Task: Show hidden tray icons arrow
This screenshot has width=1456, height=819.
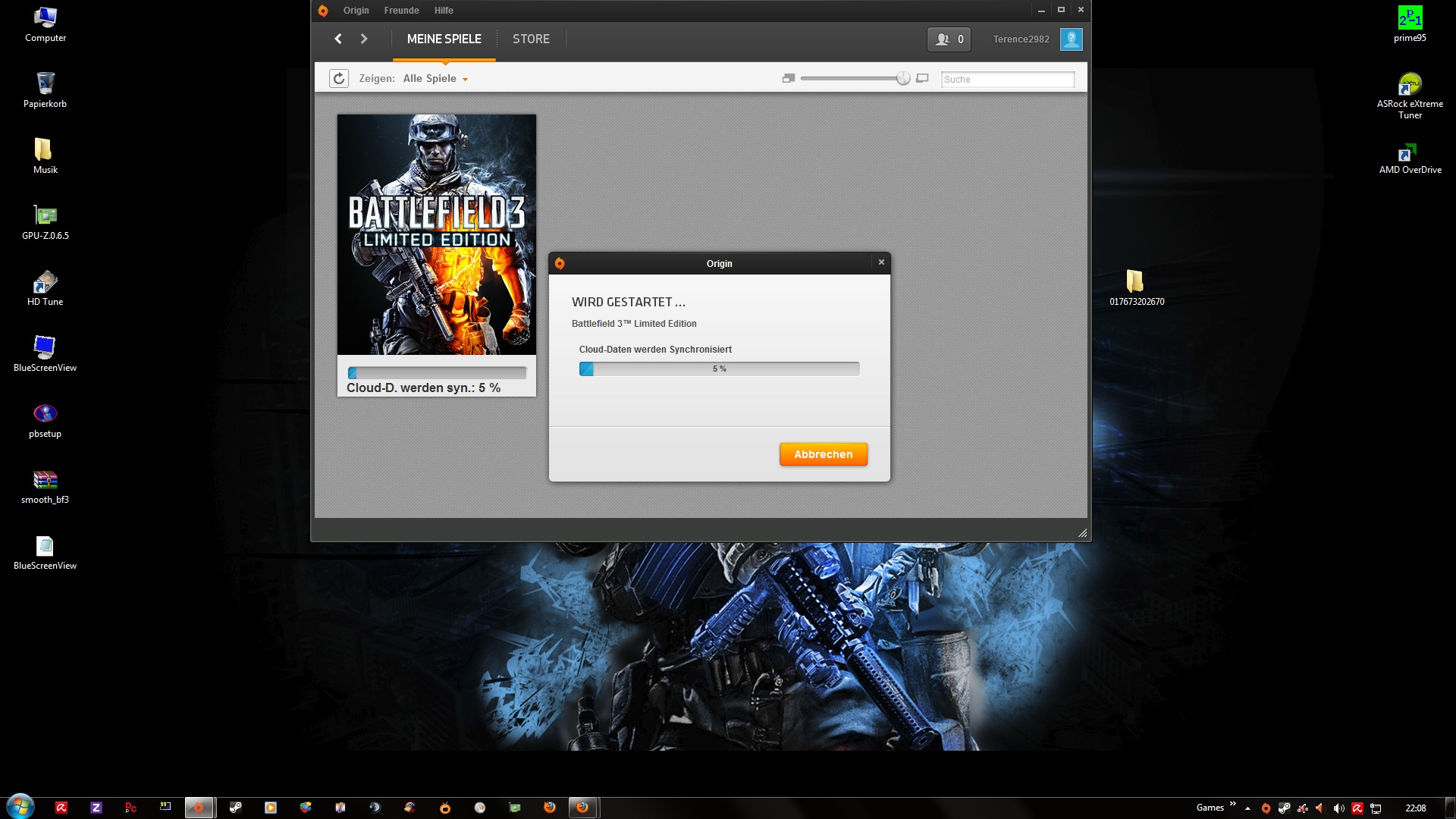Action: click(1247, 808)
